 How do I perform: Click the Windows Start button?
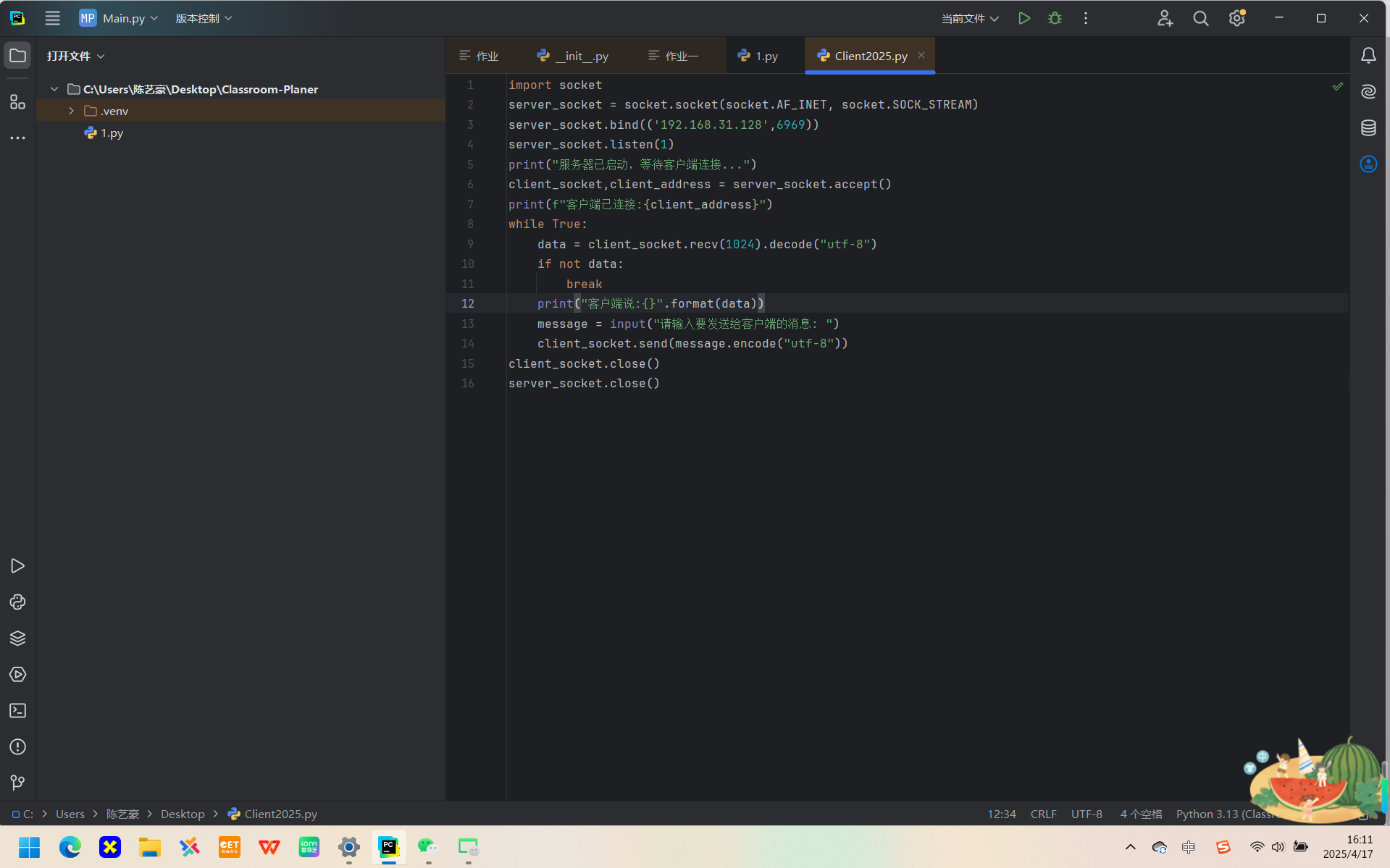[30, 846]
